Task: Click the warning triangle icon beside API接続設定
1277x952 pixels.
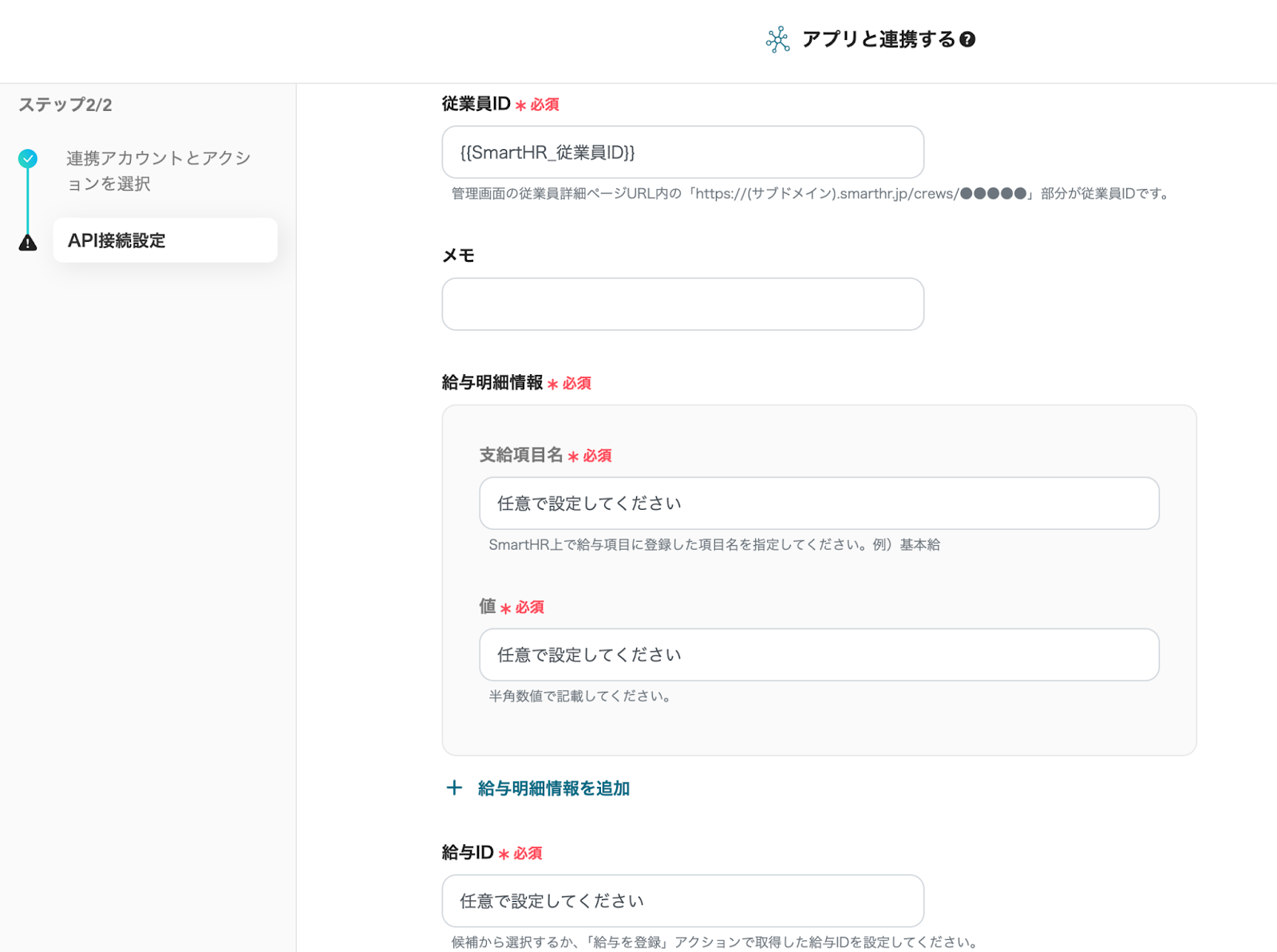Action: [x=28, y=243]
